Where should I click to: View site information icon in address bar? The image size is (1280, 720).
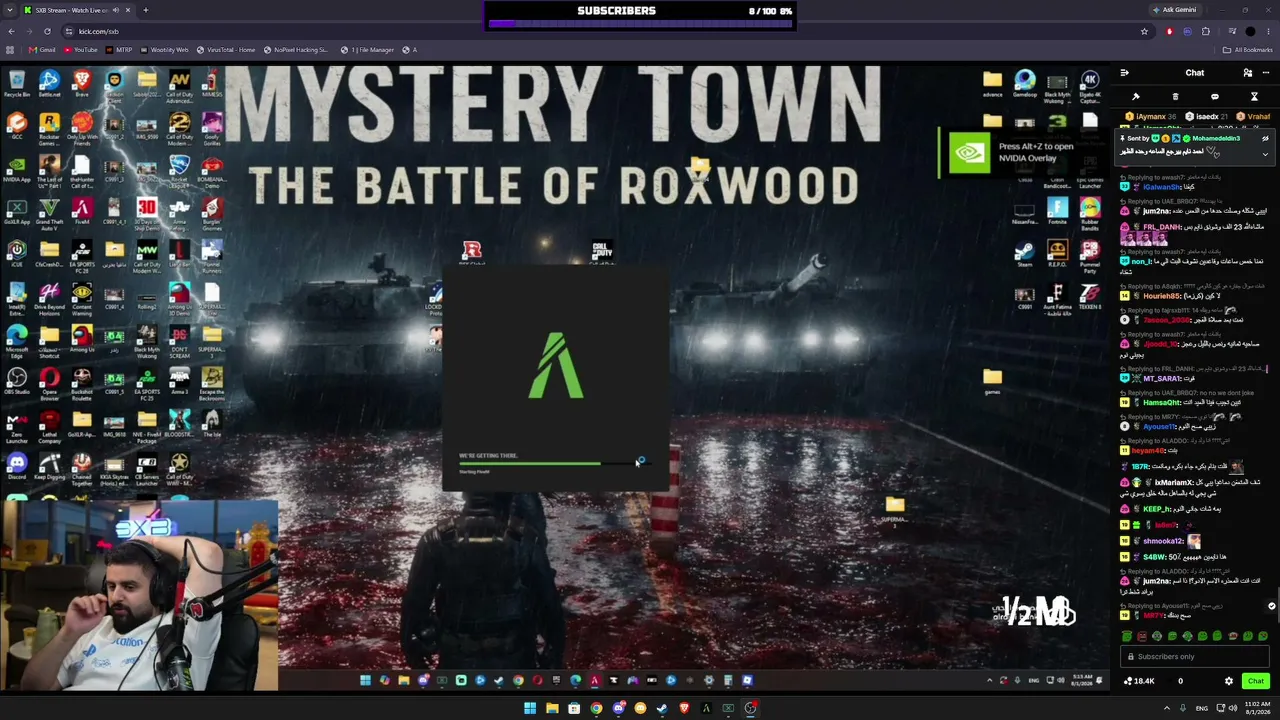[x=68, y=31]
